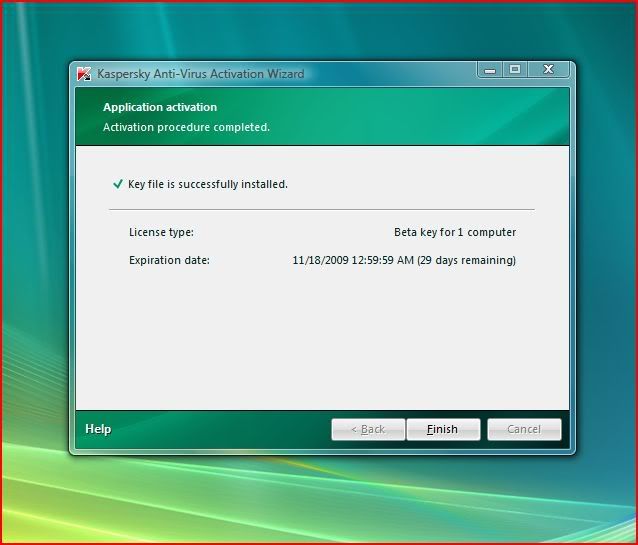Click 'Key file is successfully installed.' text
This screenshot has height=545, width=638.
208,184
